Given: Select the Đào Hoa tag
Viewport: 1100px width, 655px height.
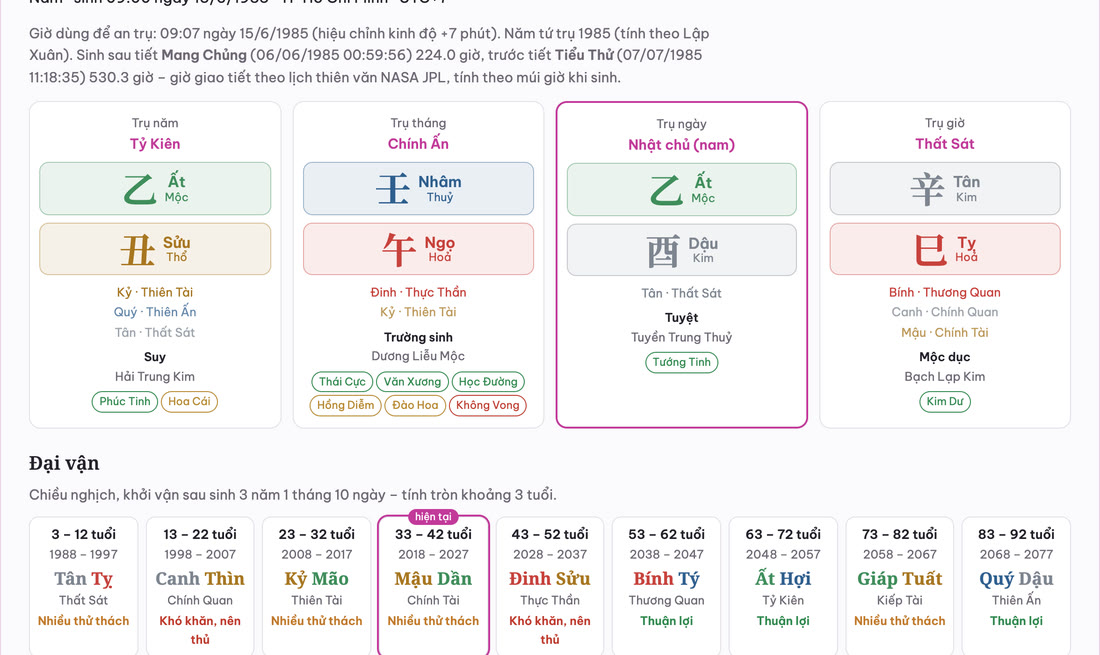Looking at the screenshot, I should pos(415,405).
